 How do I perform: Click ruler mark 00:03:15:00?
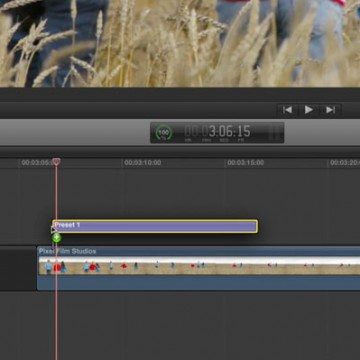[246, 163]
